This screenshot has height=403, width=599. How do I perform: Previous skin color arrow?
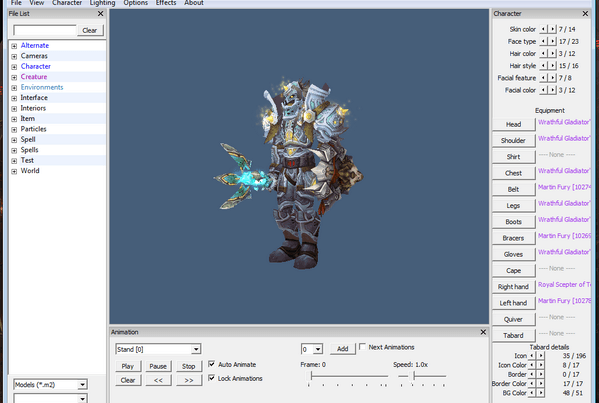[x=543, y=29]
